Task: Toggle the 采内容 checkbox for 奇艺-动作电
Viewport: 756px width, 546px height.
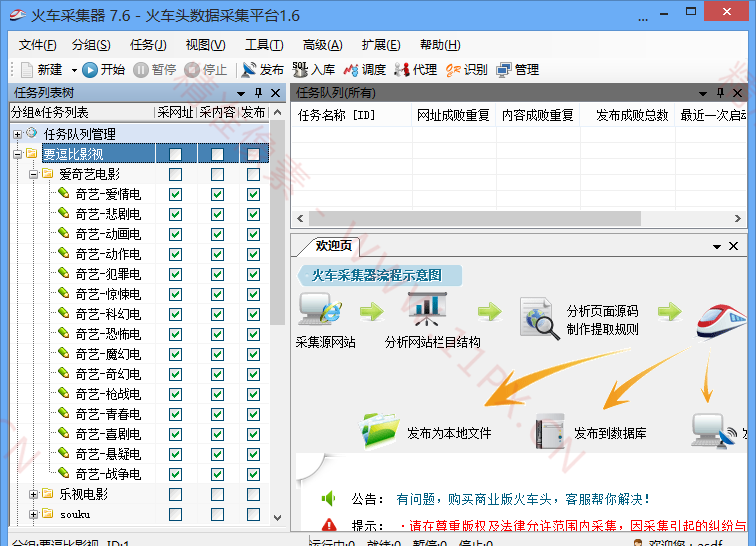Action: pos(217,254)
